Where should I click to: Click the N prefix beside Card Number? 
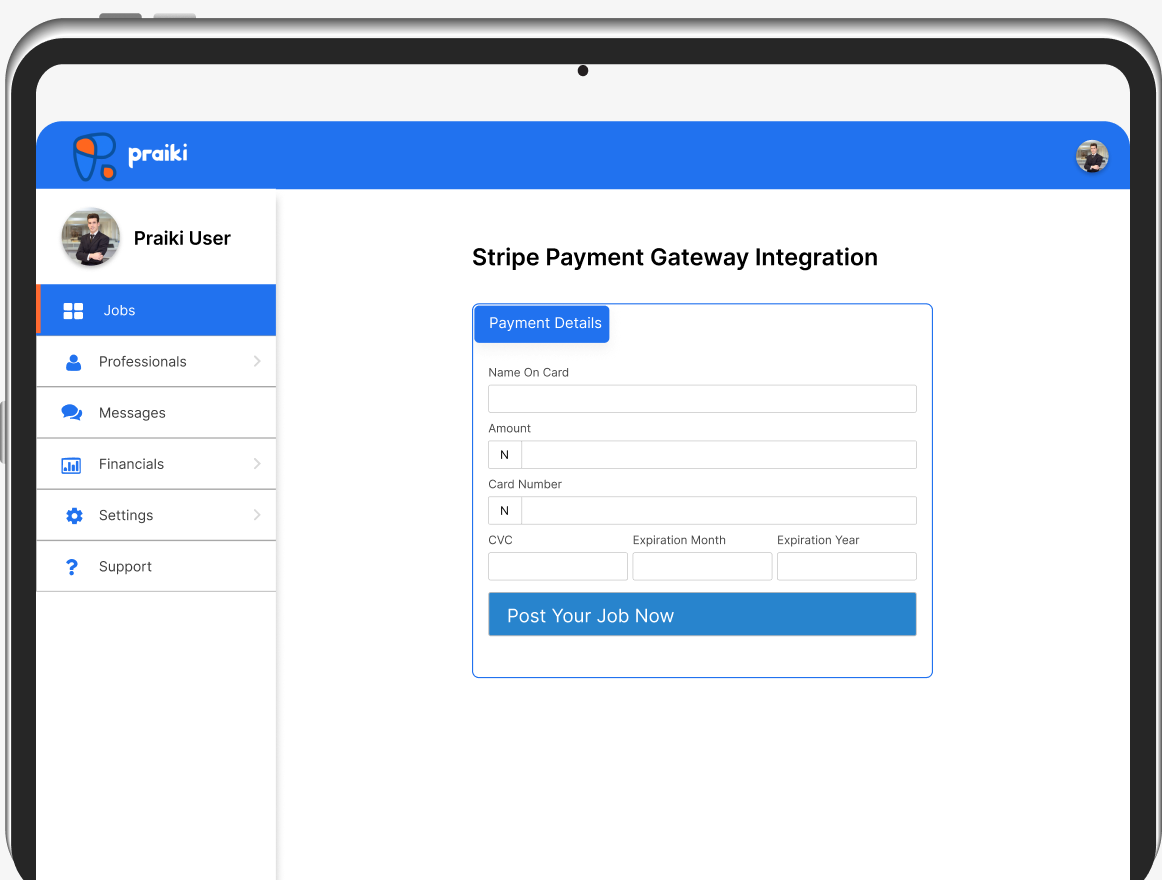[x=505, y=510]
